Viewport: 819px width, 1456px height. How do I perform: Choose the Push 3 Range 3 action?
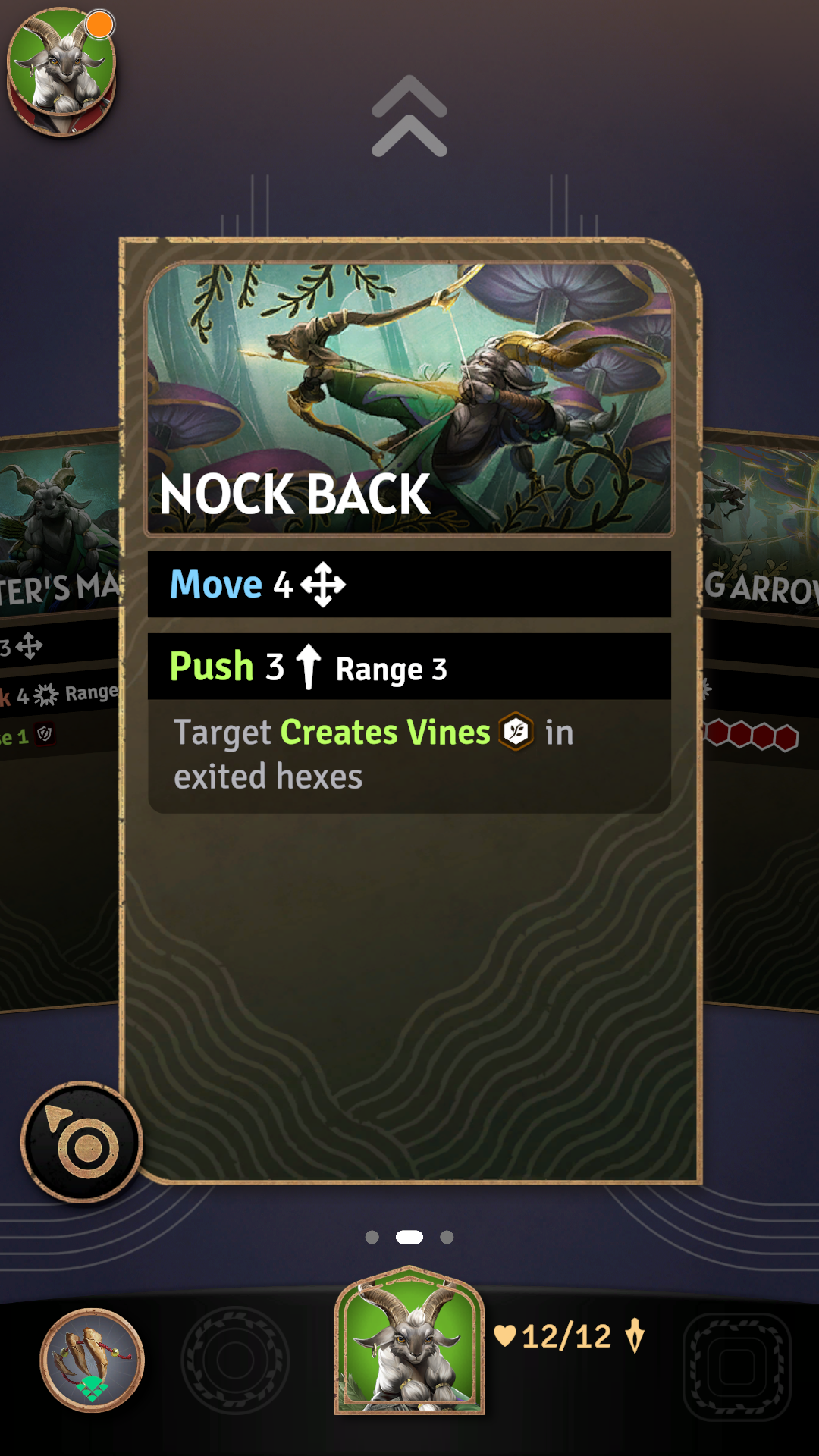409,667
